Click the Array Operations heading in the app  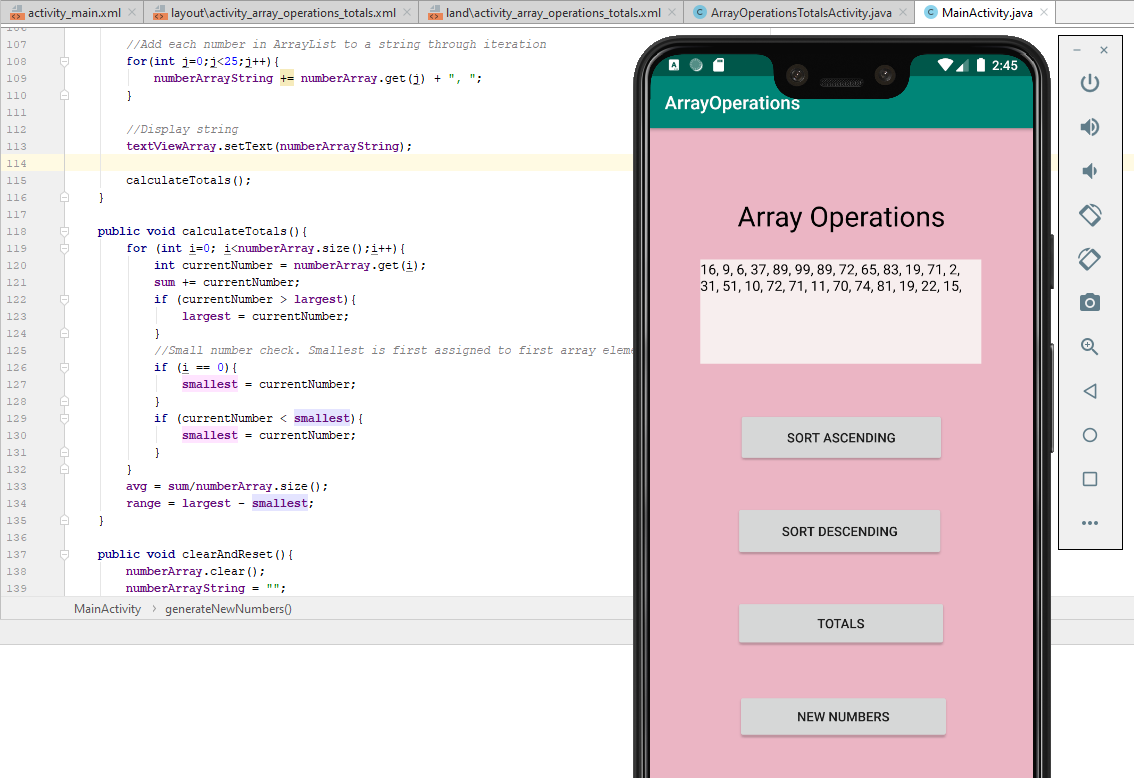pos(841,217)
